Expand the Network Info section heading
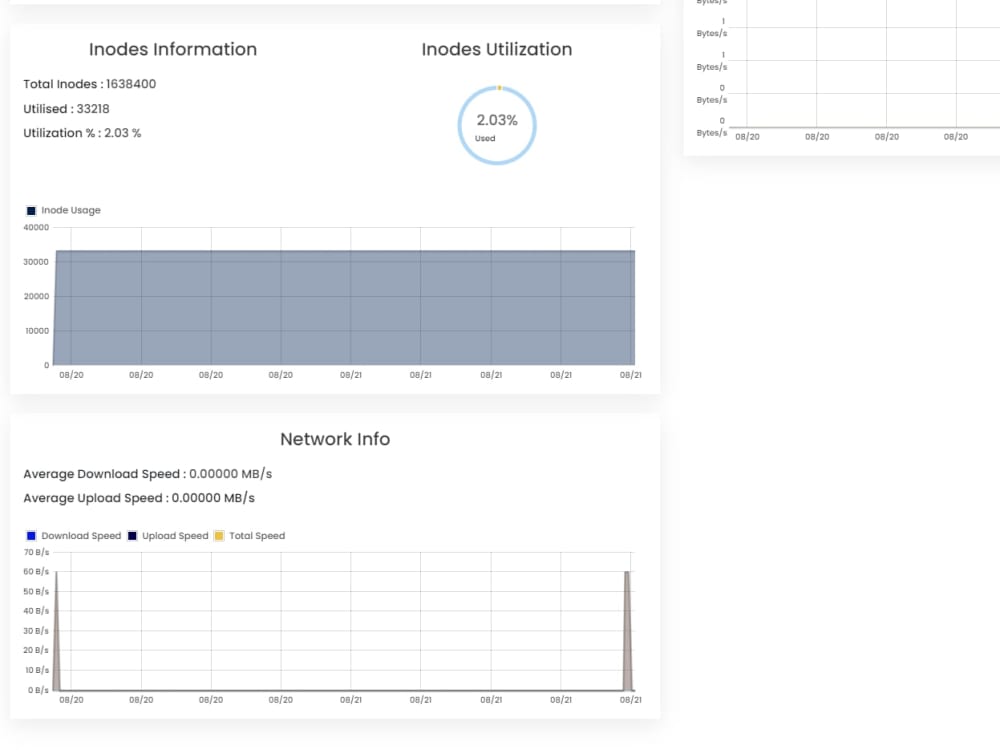Image resolution: width=1000 pixels, height=750 pixels. [334, 439]
